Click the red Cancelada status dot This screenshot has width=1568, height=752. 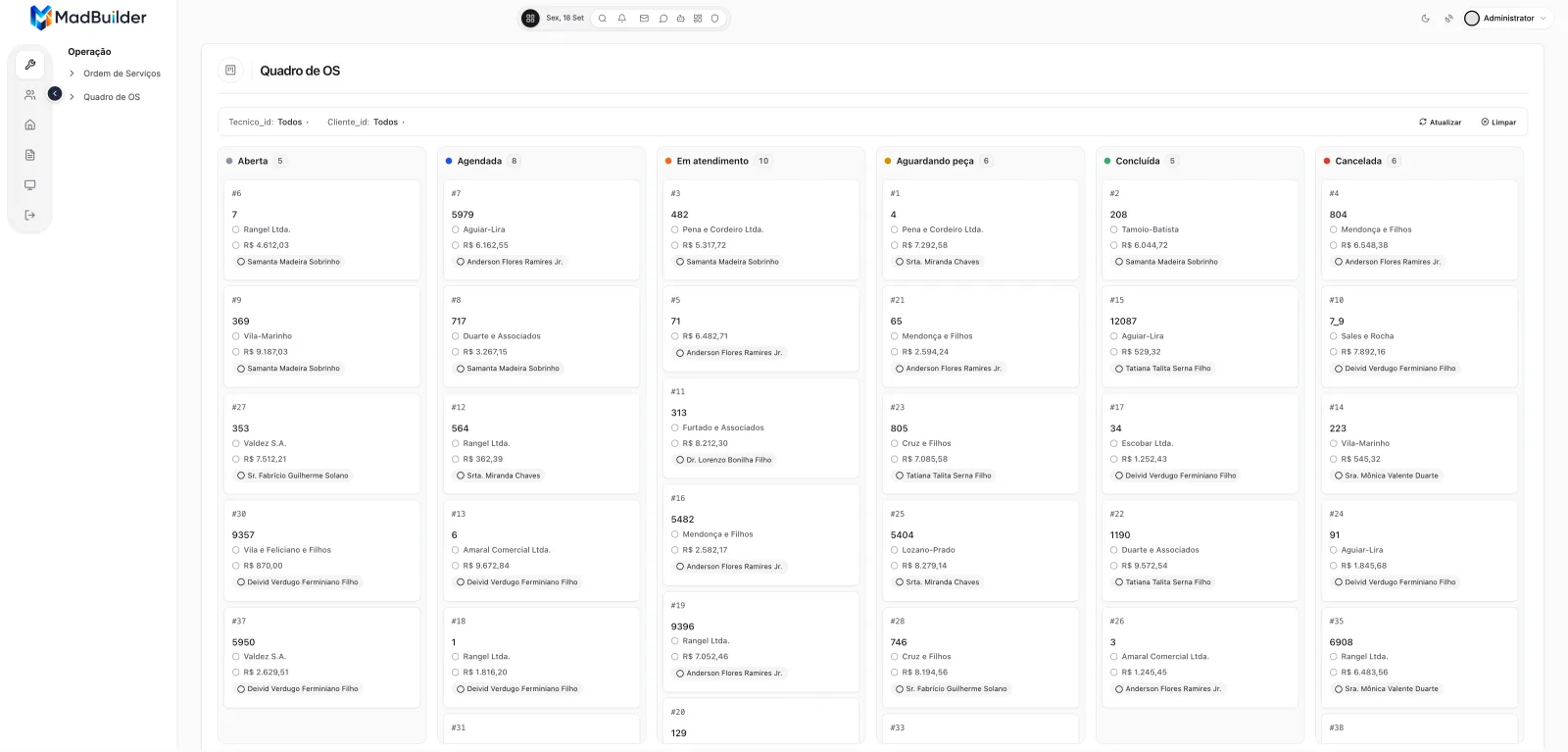(1327, 161)
